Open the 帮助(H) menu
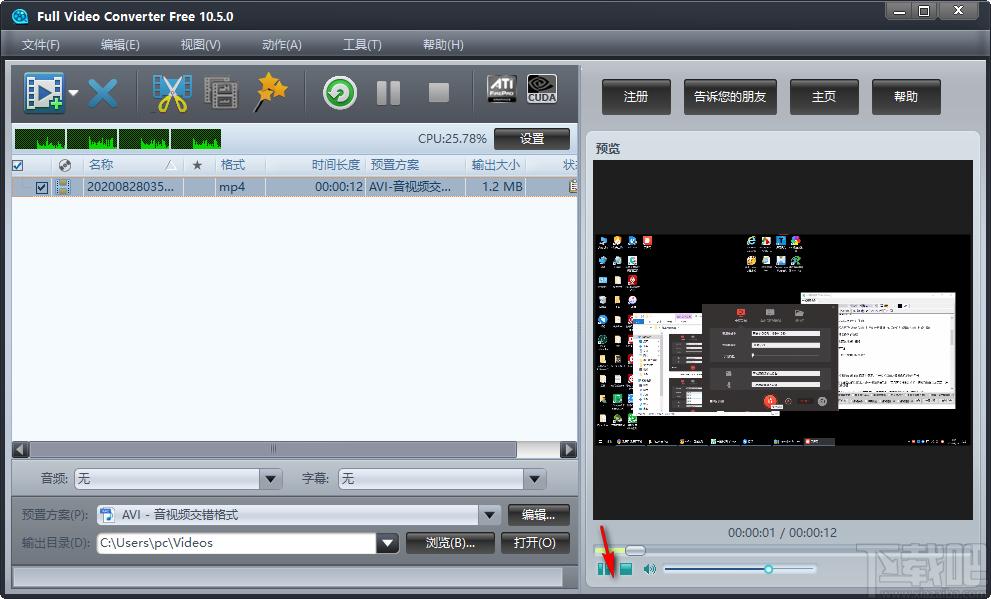This screenshot has height=599, width=991. (x=443, y=45)
